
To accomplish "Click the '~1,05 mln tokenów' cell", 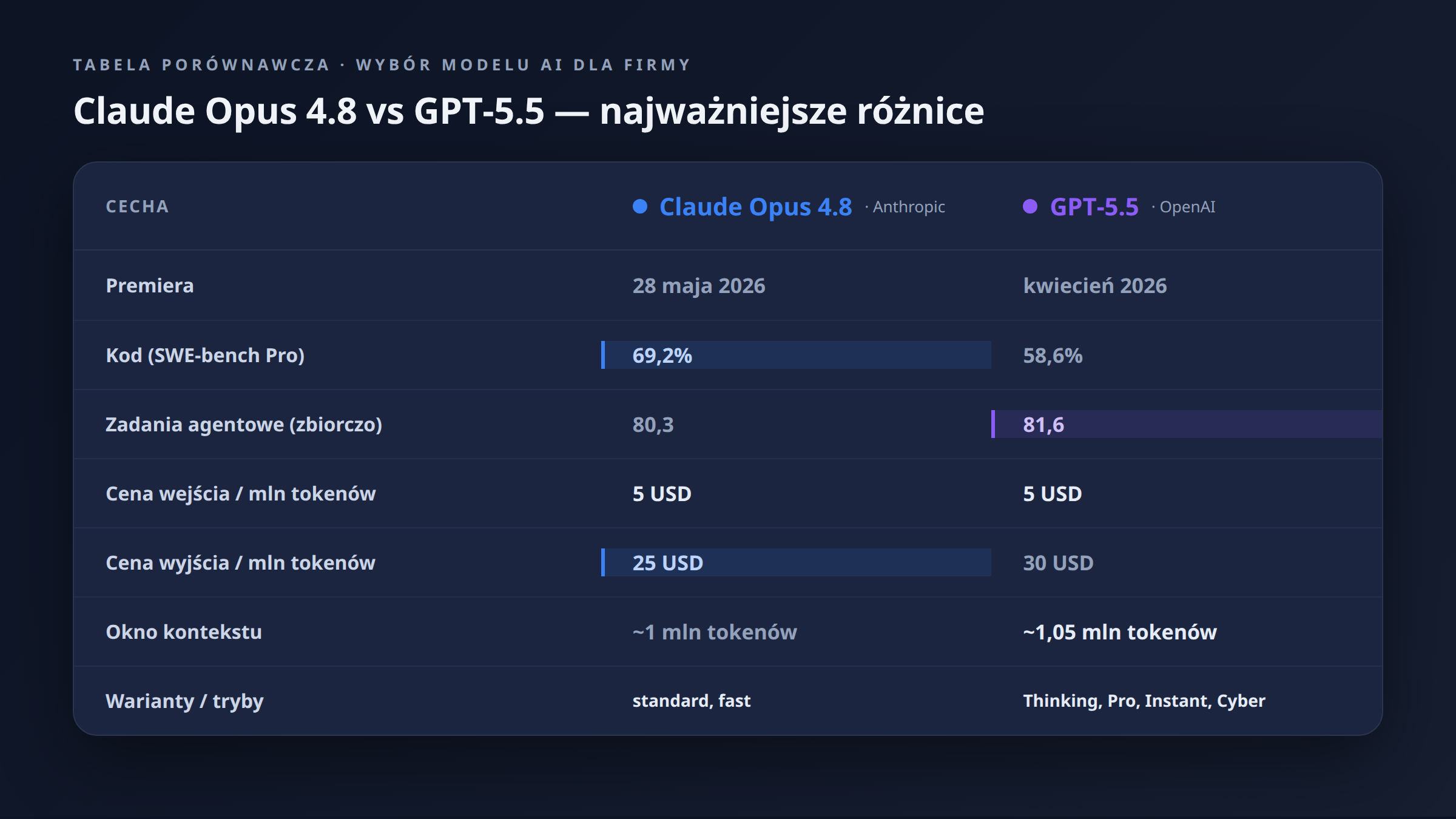I will point(1120,632).
